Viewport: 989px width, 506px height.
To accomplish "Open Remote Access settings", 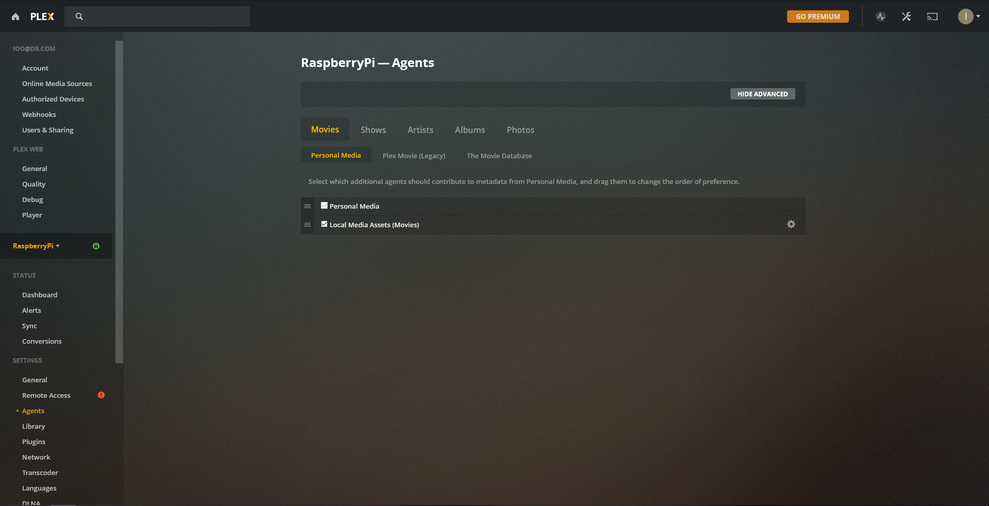I will [x=47, y=395].
